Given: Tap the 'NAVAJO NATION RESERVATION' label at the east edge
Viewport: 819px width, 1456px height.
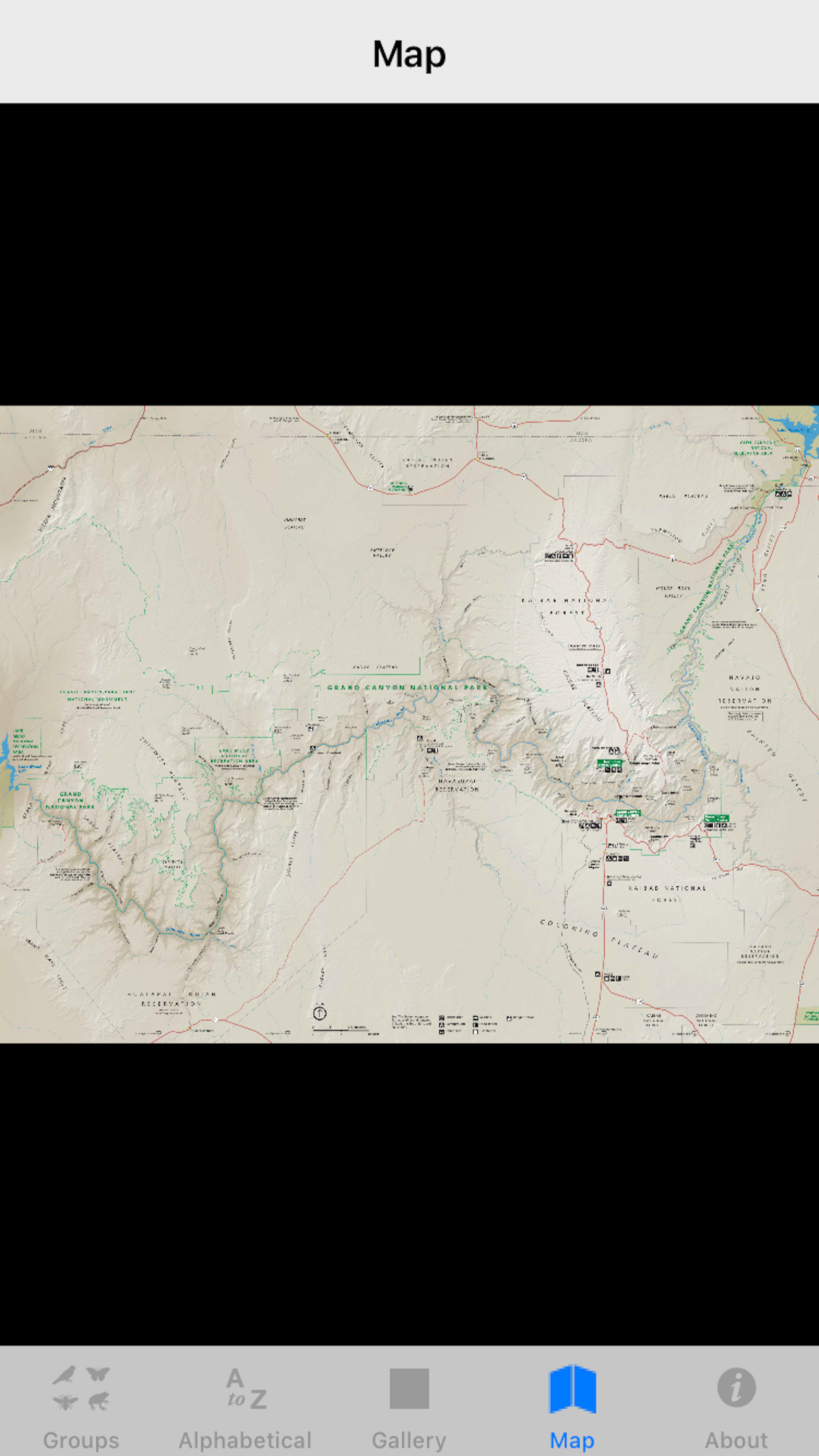Looking at the screenshot, I should [x=745, y=689].
